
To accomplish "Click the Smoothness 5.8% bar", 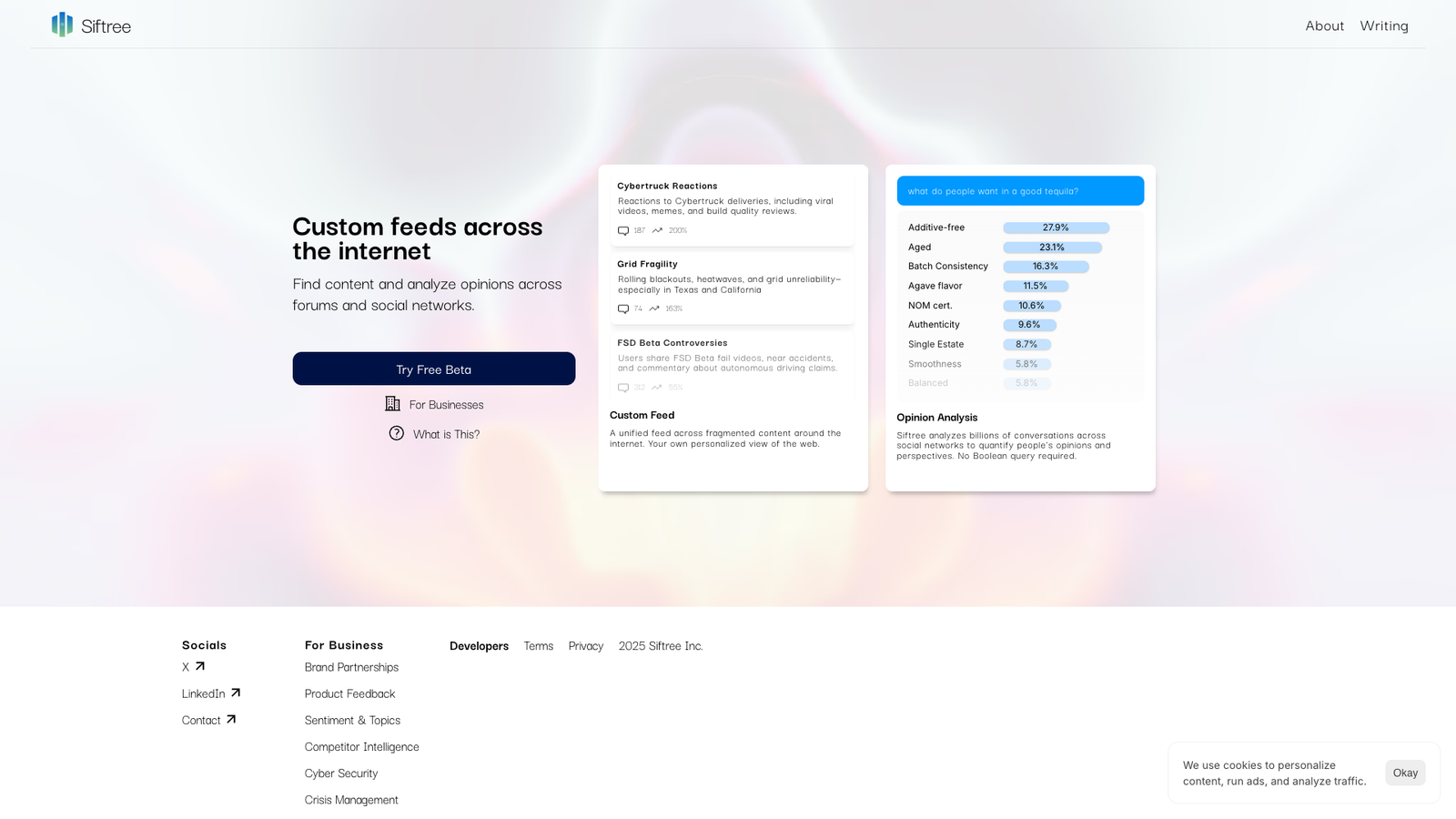I will (1026, 364).
